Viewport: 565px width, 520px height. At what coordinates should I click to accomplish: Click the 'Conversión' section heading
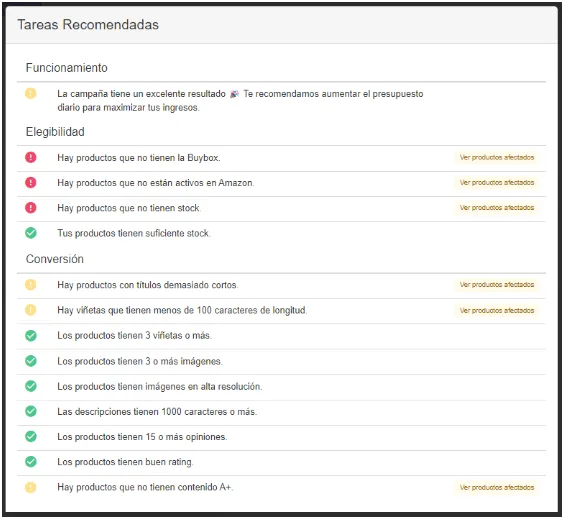[55, 259]
